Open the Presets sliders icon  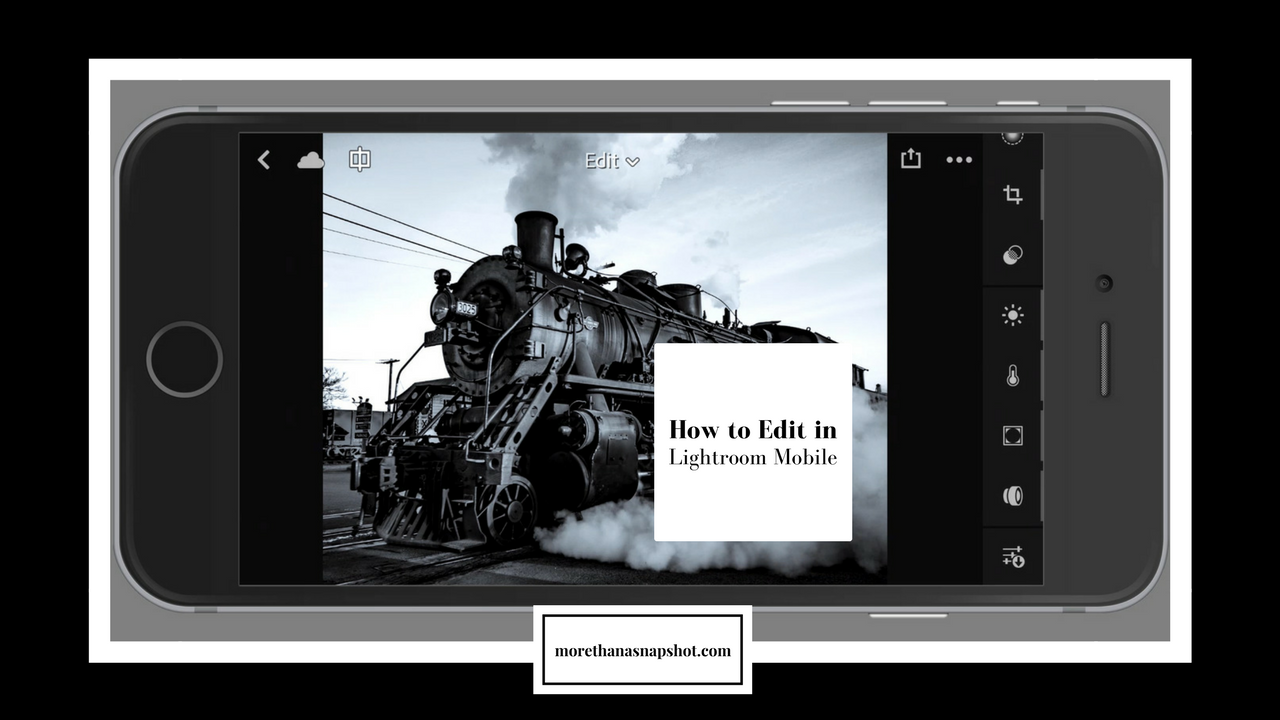click(x=1013, y=557)
